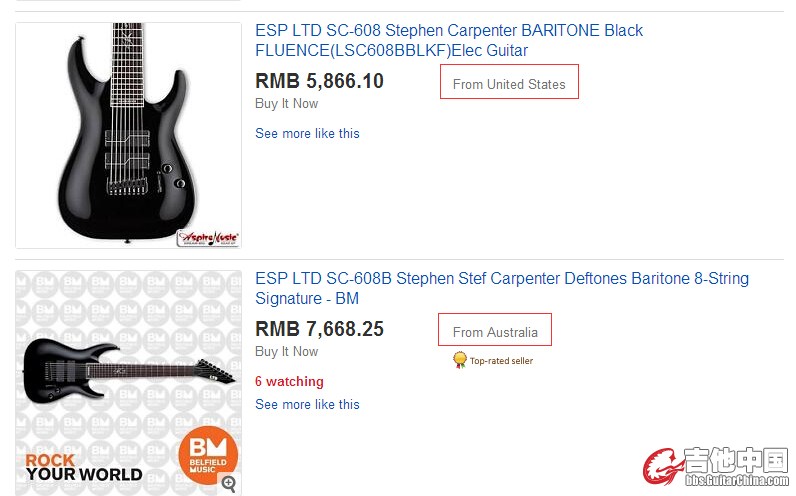Screen dimensions: 796x496
Task: Click the Top-rated seller text
Action: 501,360
